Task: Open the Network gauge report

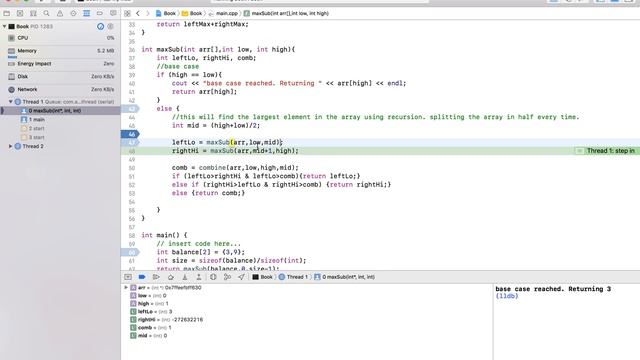Action: click(60, 89)
